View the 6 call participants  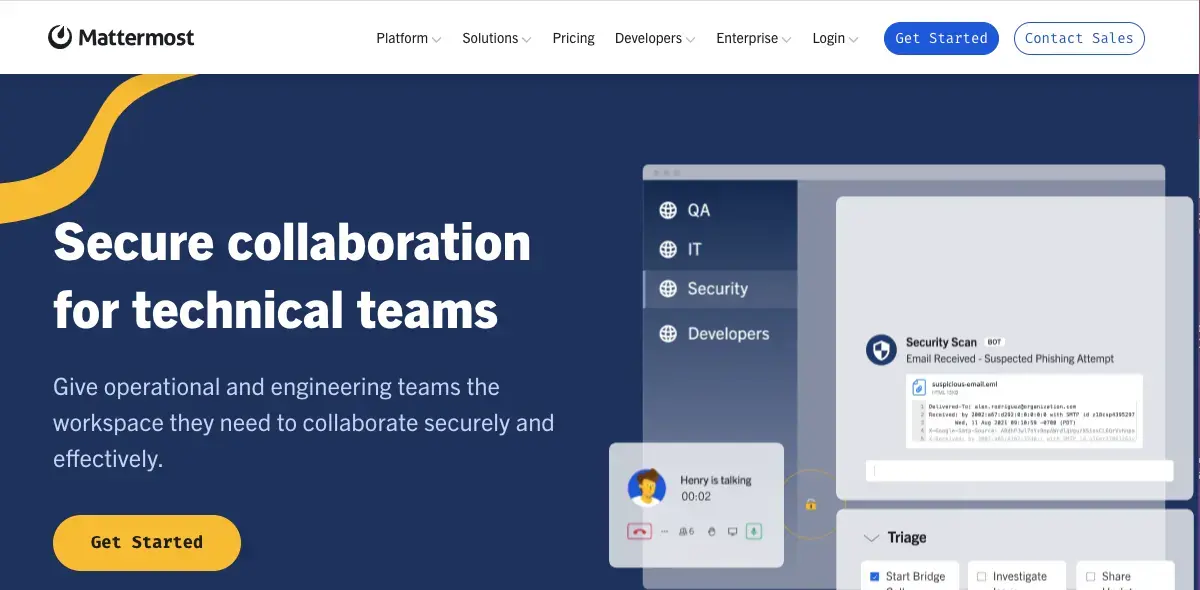[686, 532]
